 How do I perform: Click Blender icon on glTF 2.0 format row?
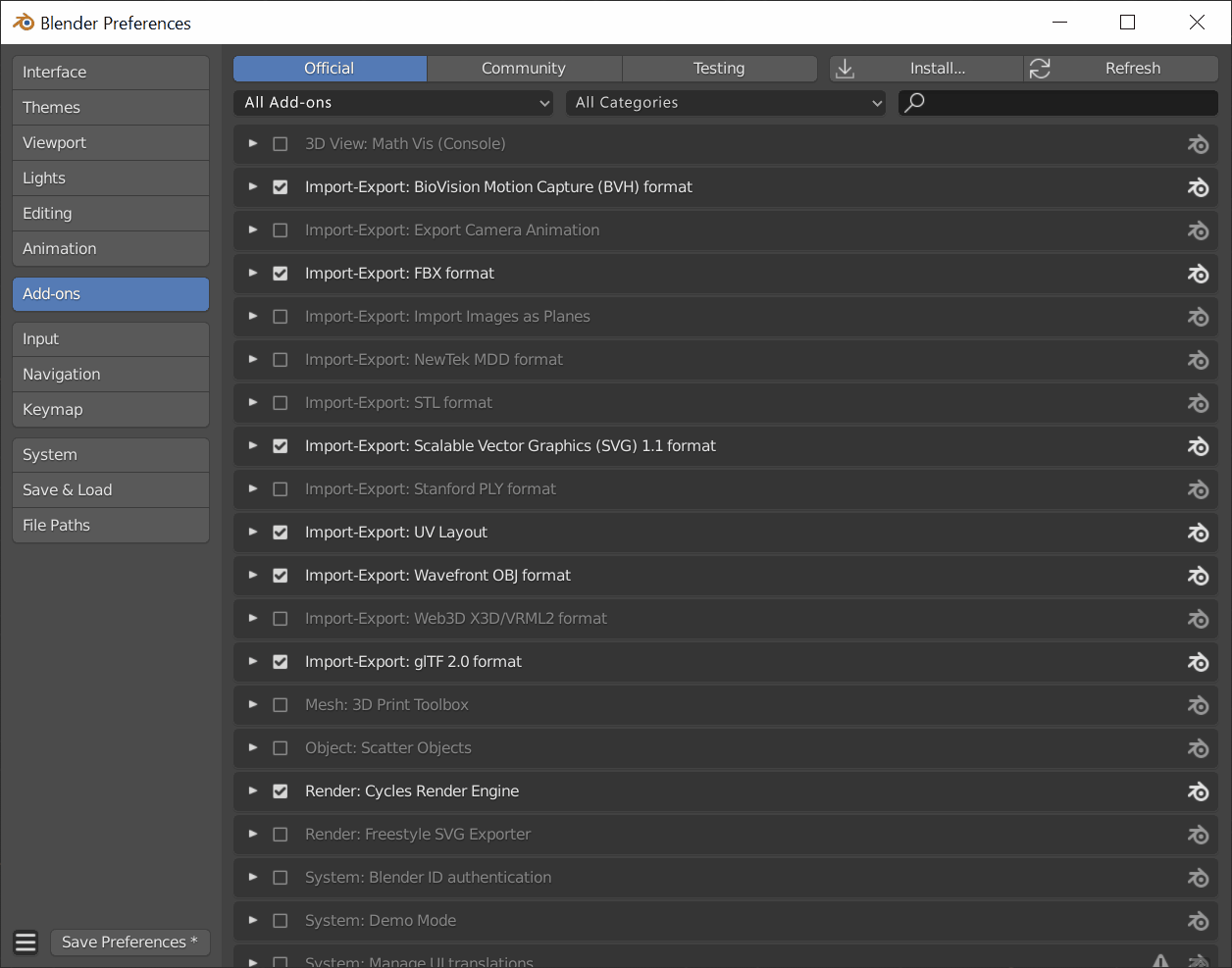(x=1198, y=662)
